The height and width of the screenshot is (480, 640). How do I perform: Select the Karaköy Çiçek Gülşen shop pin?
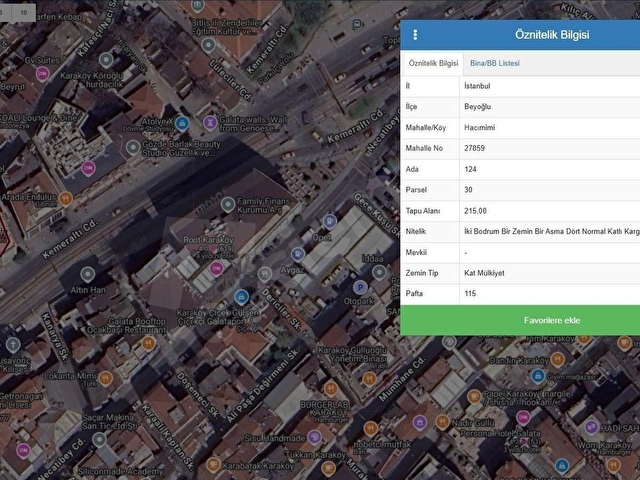coord(241,297)
